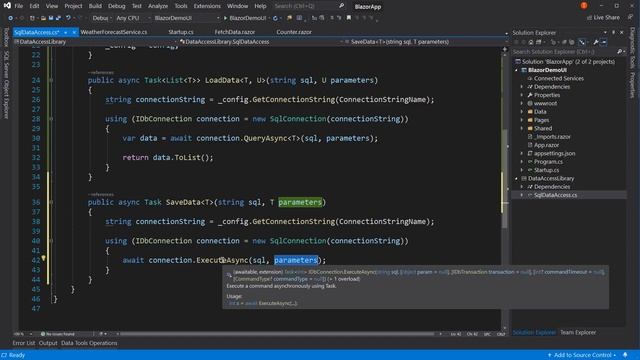
Task: Collapse using block at line 40
Action: click(51, 241)
